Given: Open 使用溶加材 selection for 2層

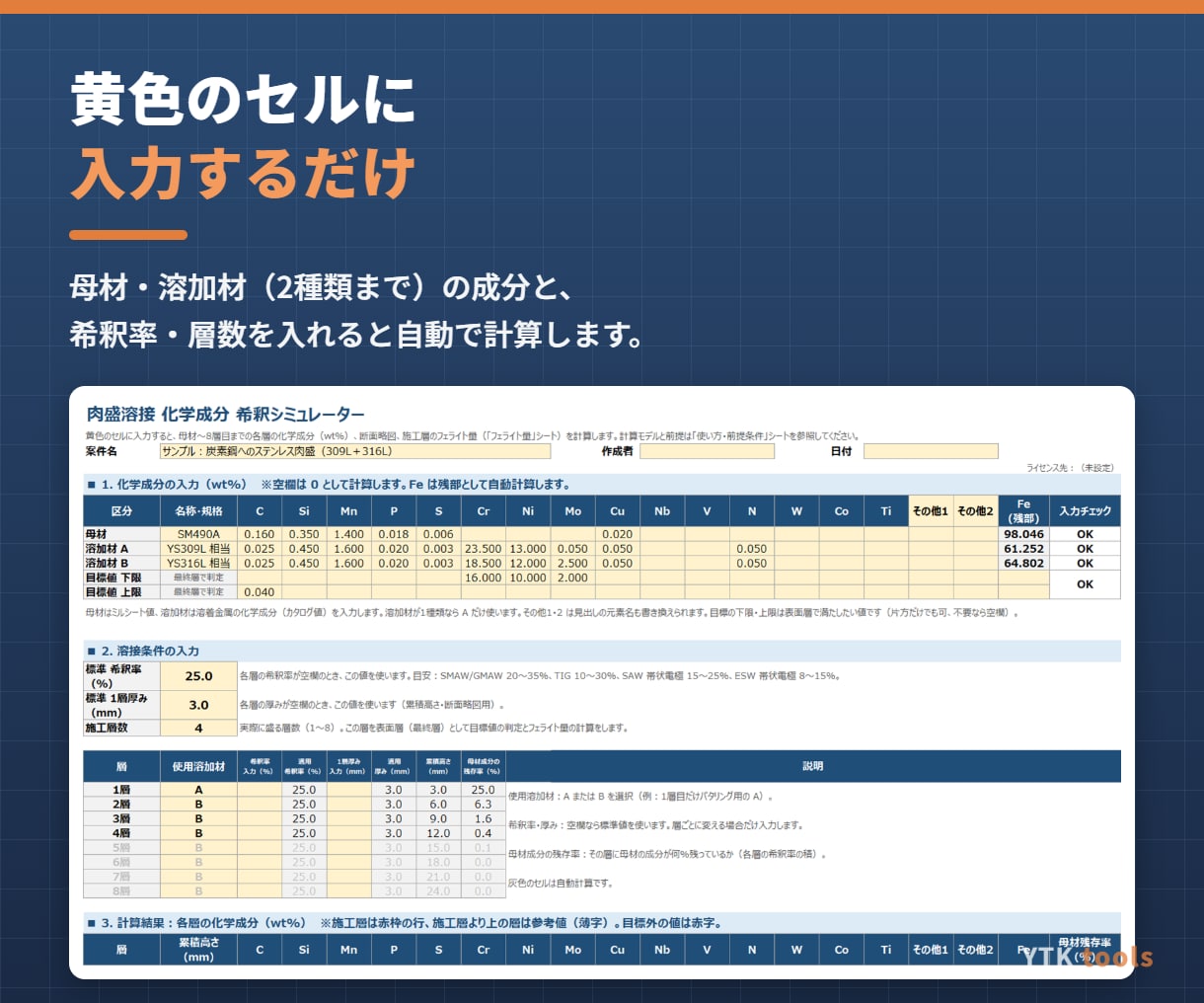Looking at the screenshot, I should (x=198, y=805).
